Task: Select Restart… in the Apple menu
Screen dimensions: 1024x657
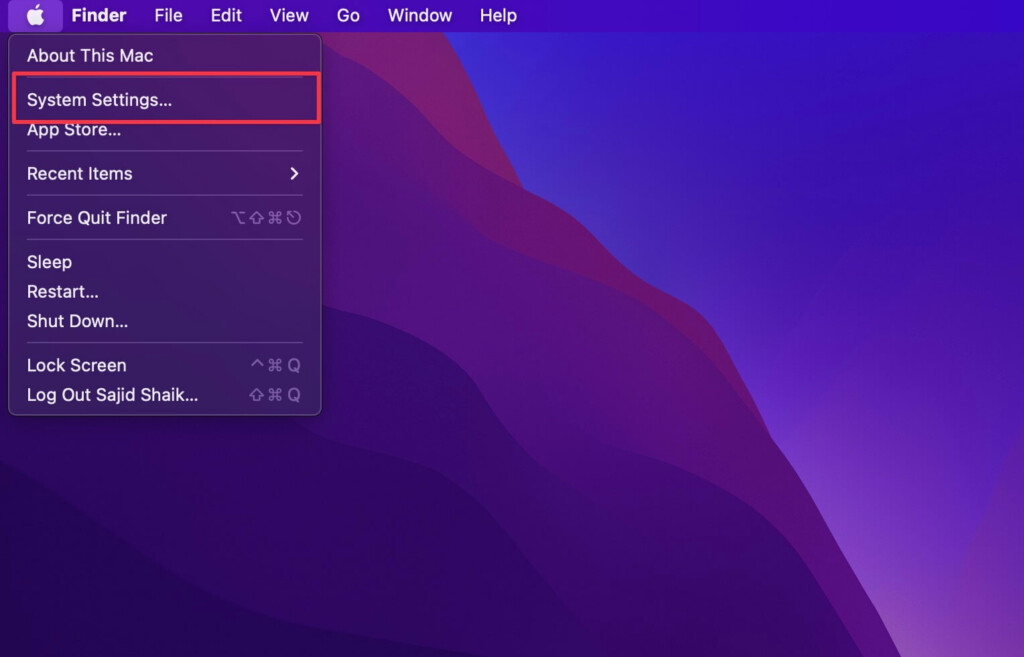Action: [x=165, y=291]
